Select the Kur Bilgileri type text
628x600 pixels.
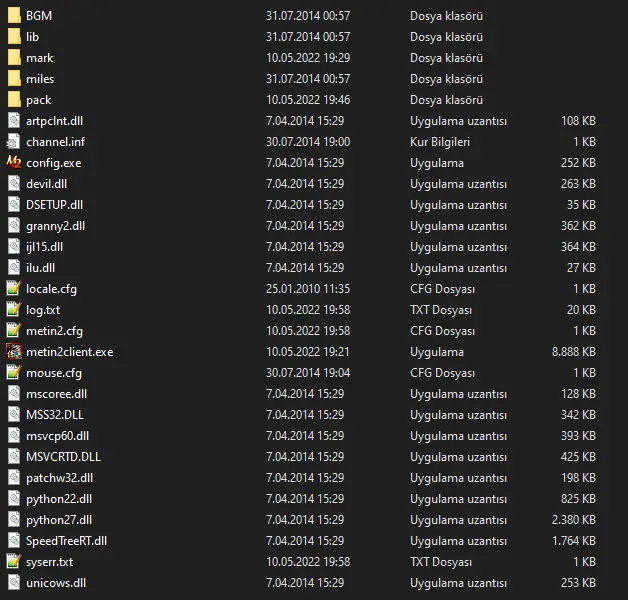tap(440, 142)
